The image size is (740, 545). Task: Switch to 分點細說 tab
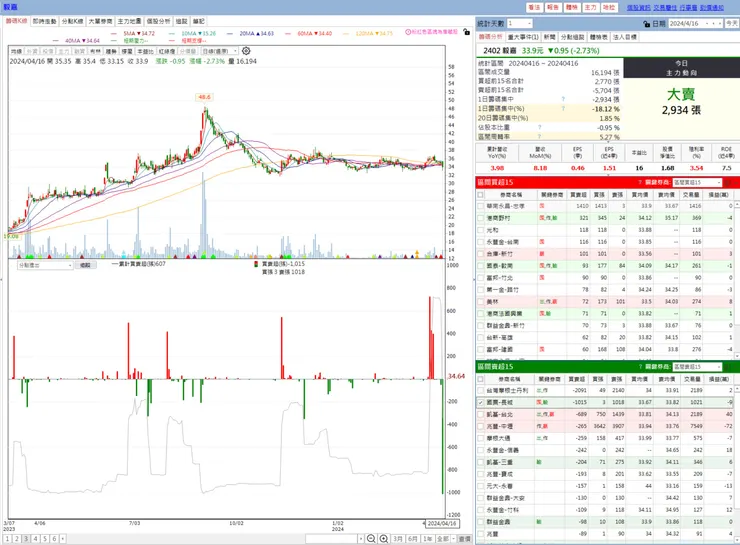click(x=572, y=37)
